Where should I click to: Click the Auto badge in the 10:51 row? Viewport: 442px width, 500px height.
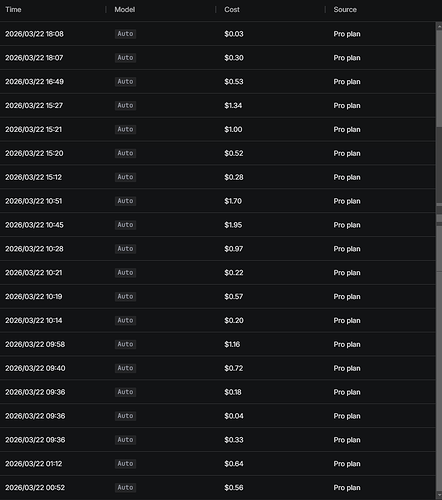click(x=125, y=201)
